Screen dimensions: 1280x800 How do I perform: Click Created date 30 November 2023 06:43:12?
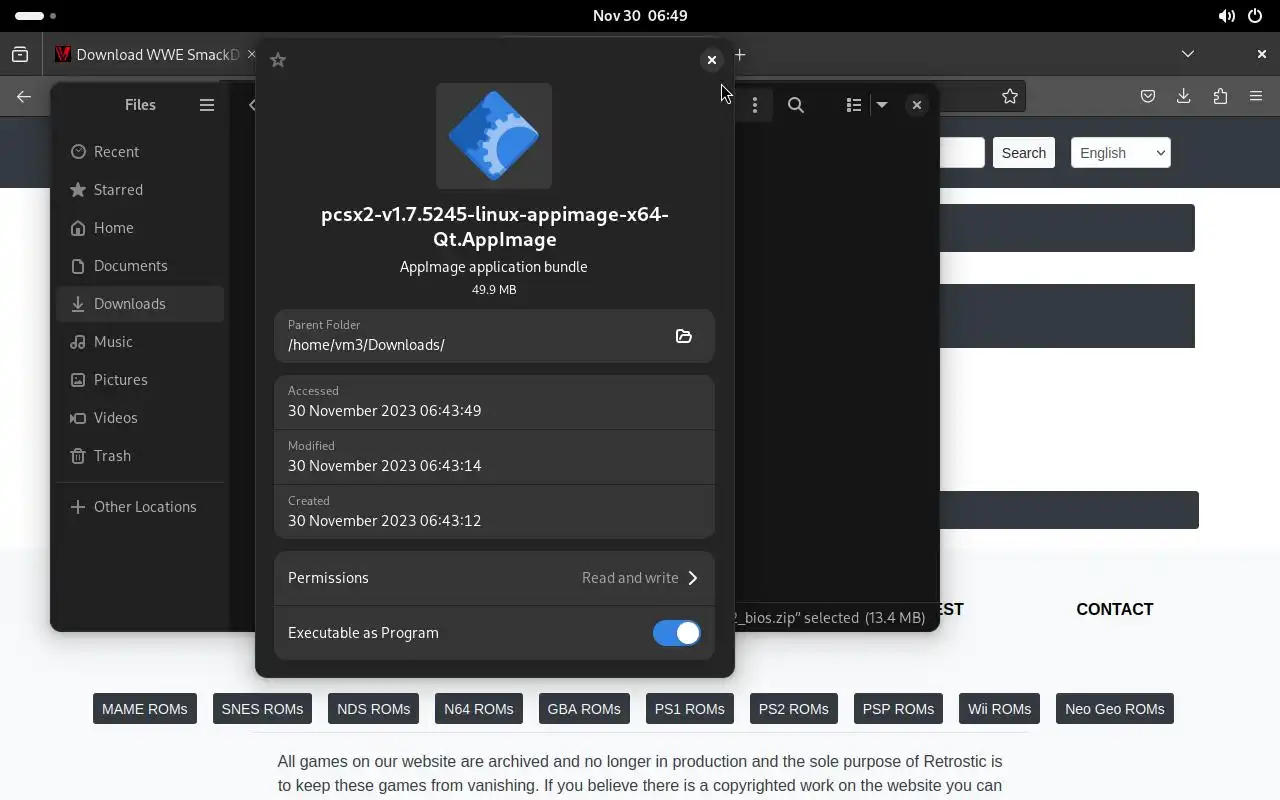(x=385, y=521)
